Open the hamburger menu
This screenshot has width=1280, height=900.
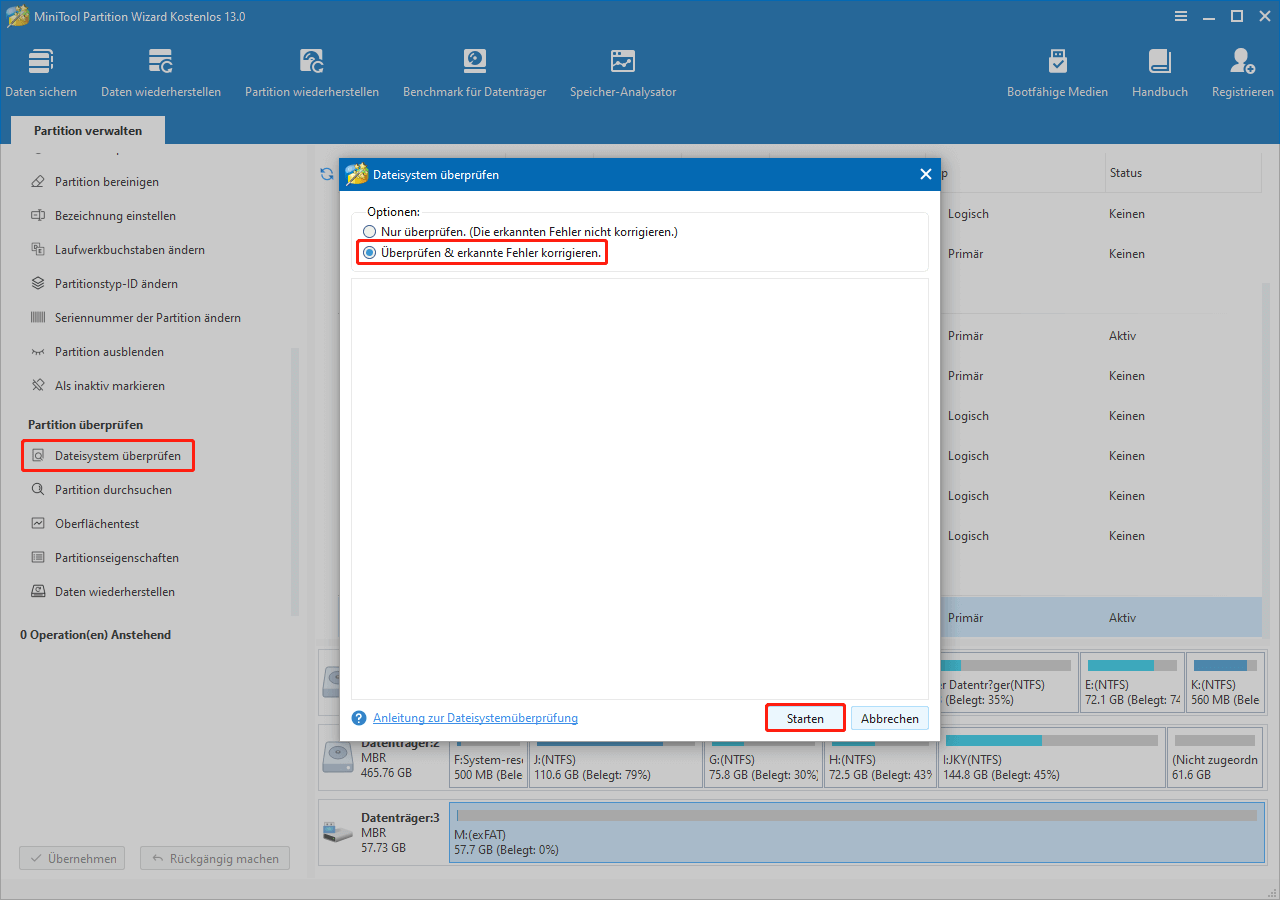[1181, 16]
